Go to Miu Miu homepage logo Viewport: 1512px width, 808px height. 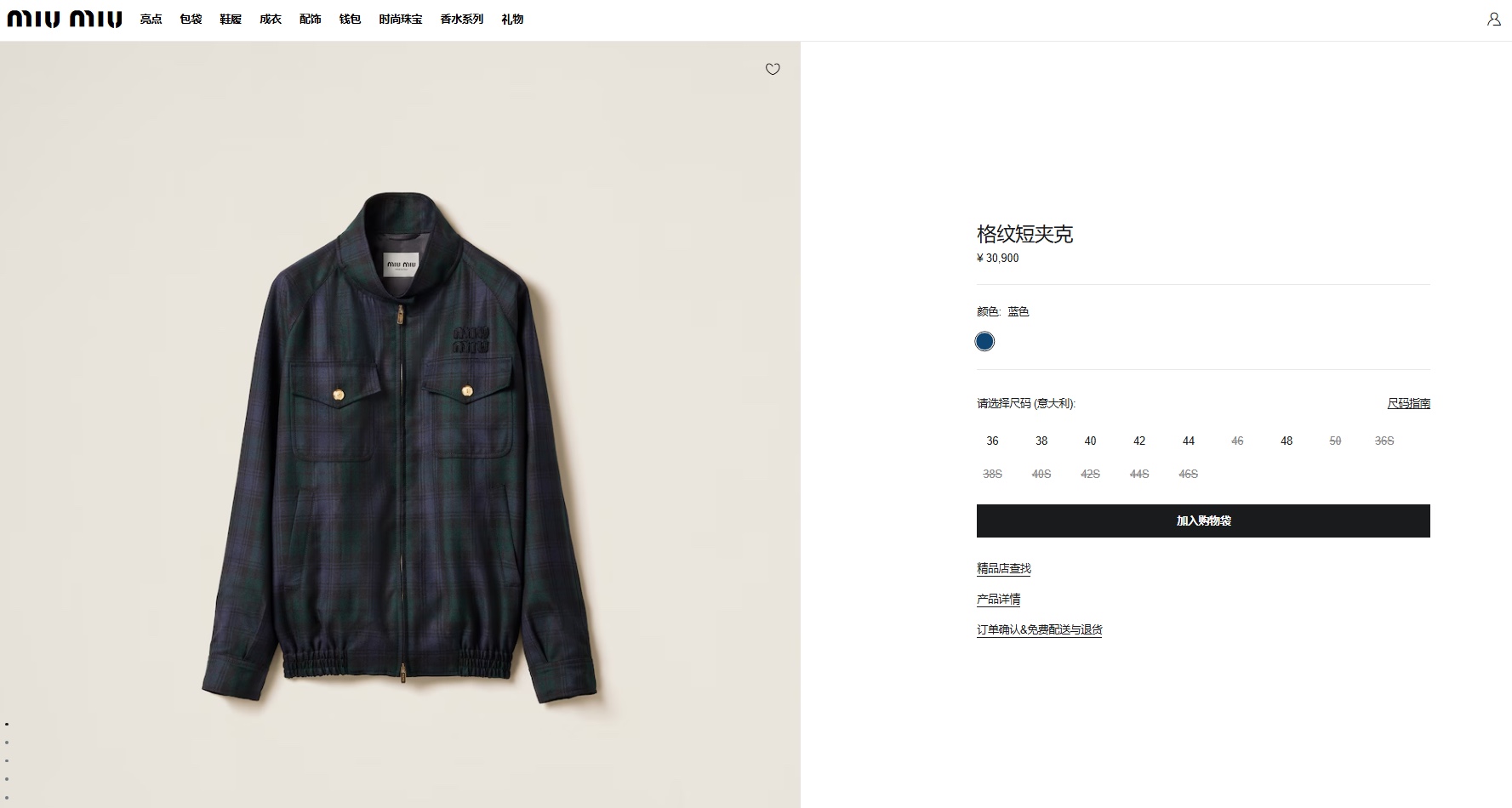pos(65,19)
